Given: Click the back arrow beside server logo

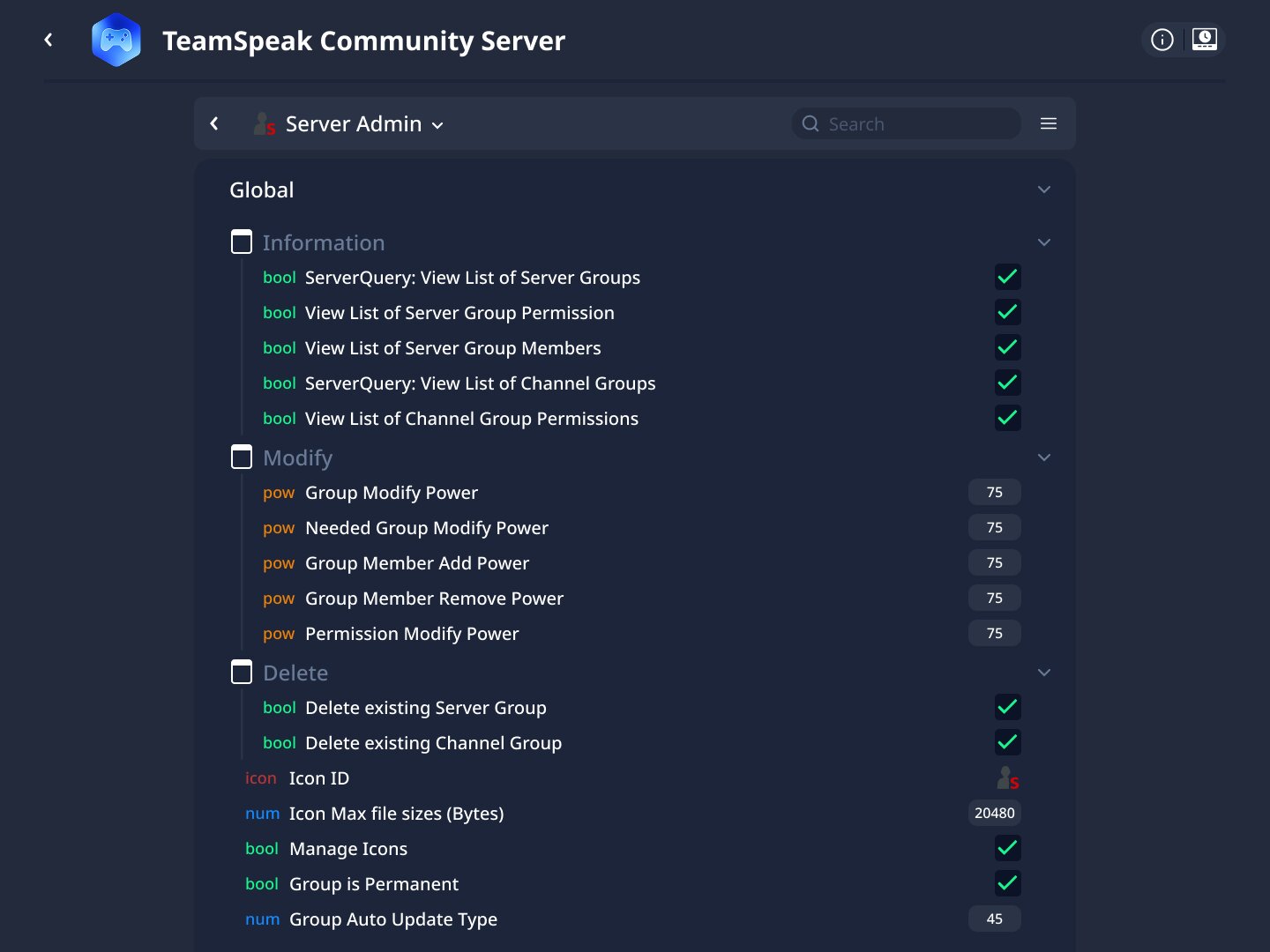Looking at the screenshot, I should click(x=49, y=40).
